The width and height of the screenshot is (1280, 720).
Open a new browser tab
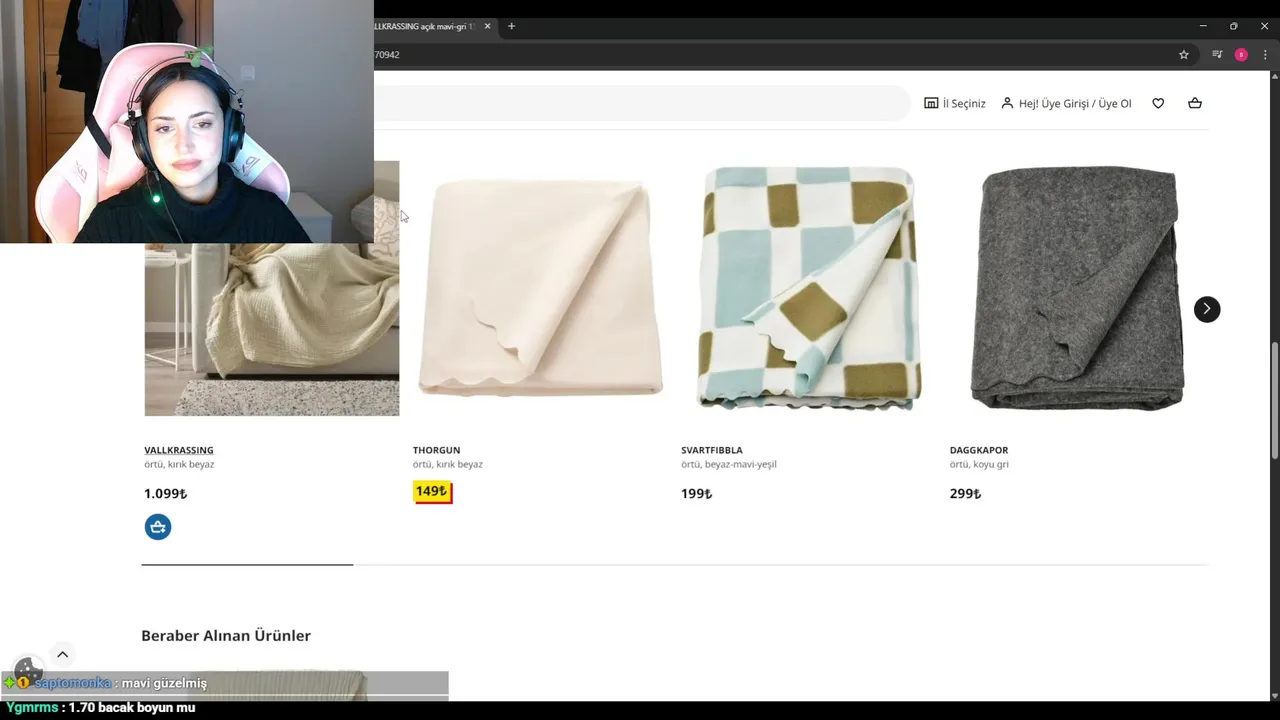[511, 26]
